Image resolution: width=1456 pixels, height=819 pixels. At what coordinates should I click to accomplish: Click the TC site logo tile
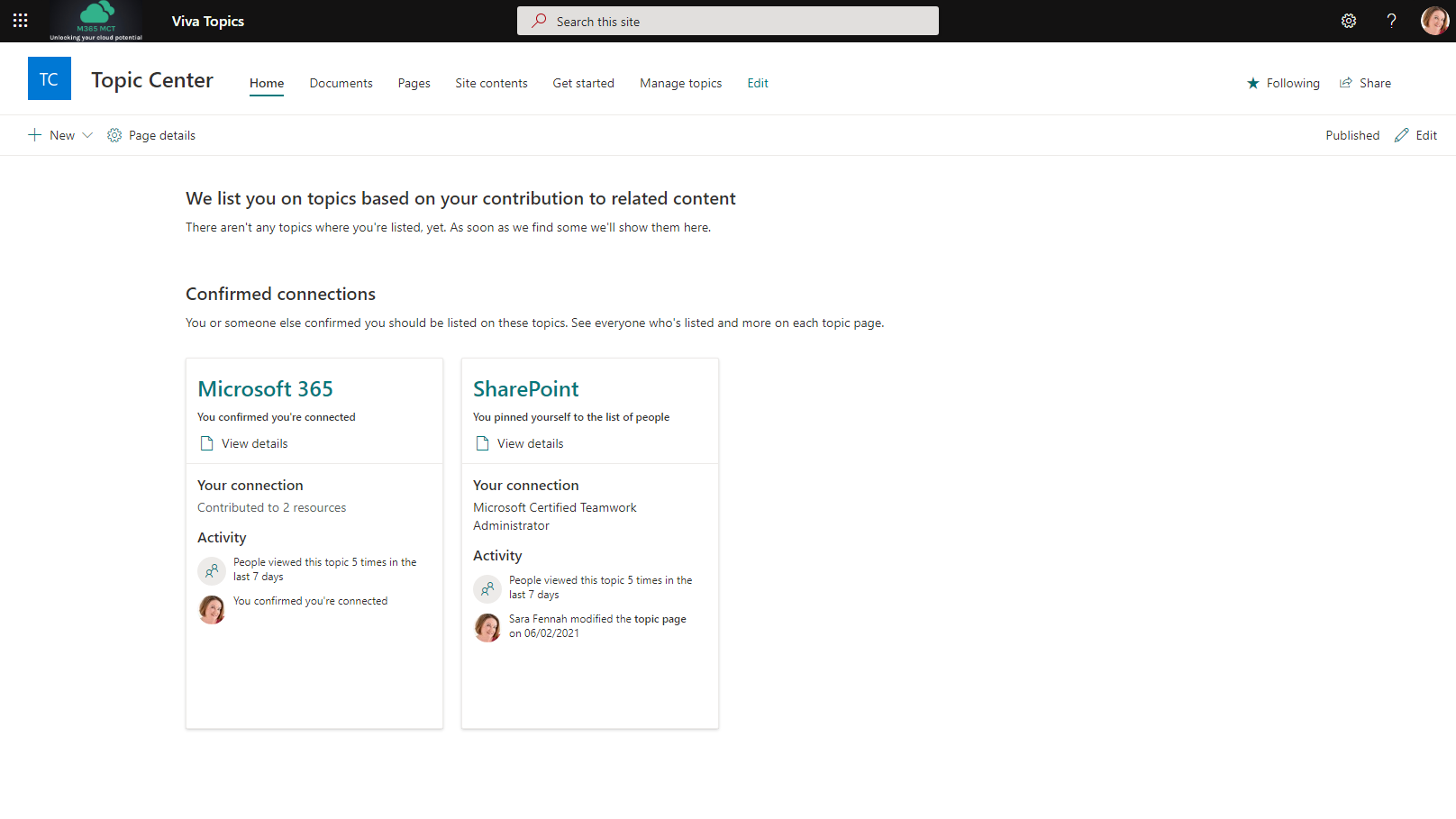(x=49, y=79)
